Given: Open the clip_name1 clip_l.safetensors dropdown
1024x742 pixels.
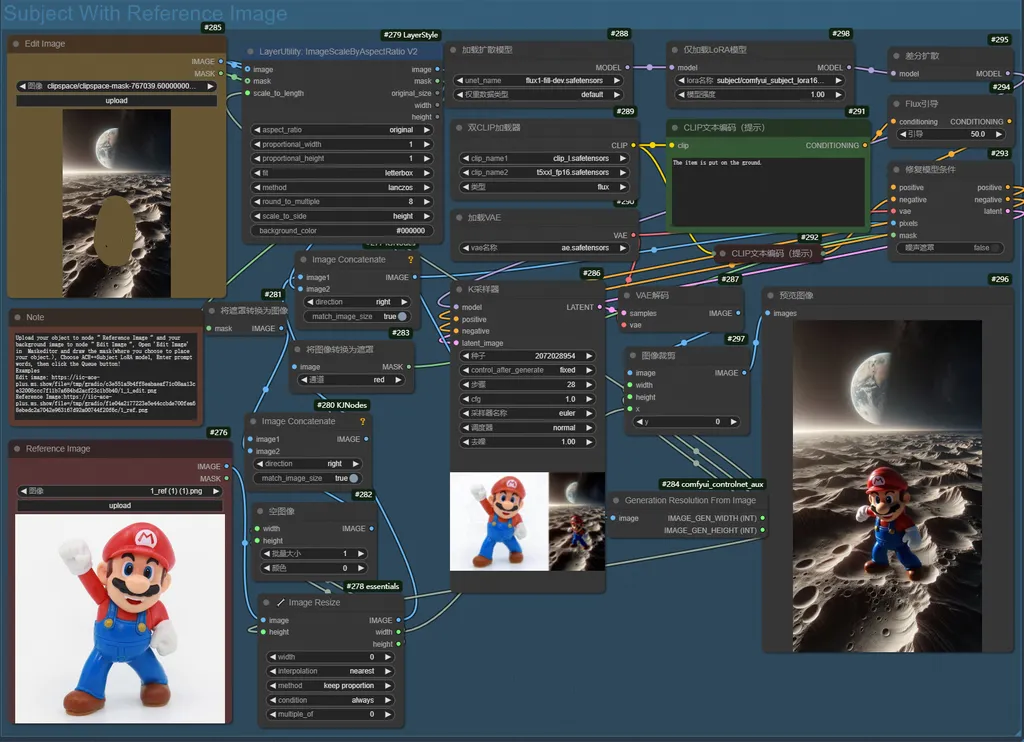Looking at the screenshot, I should point(544,158).
